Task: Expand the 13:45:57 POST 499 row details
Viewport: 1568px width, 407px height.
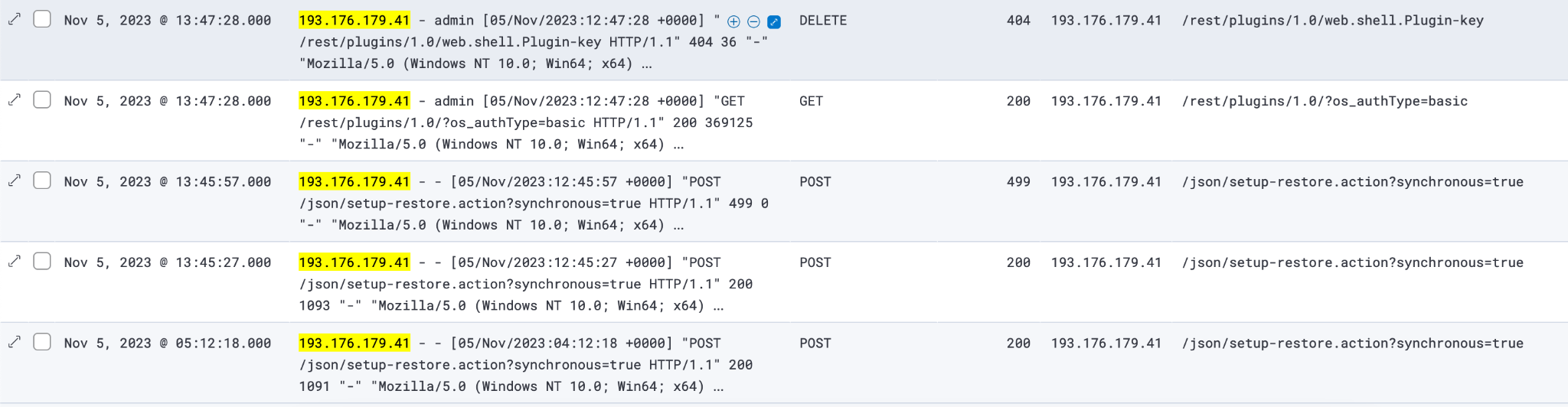Action: (x=15, y=181)
